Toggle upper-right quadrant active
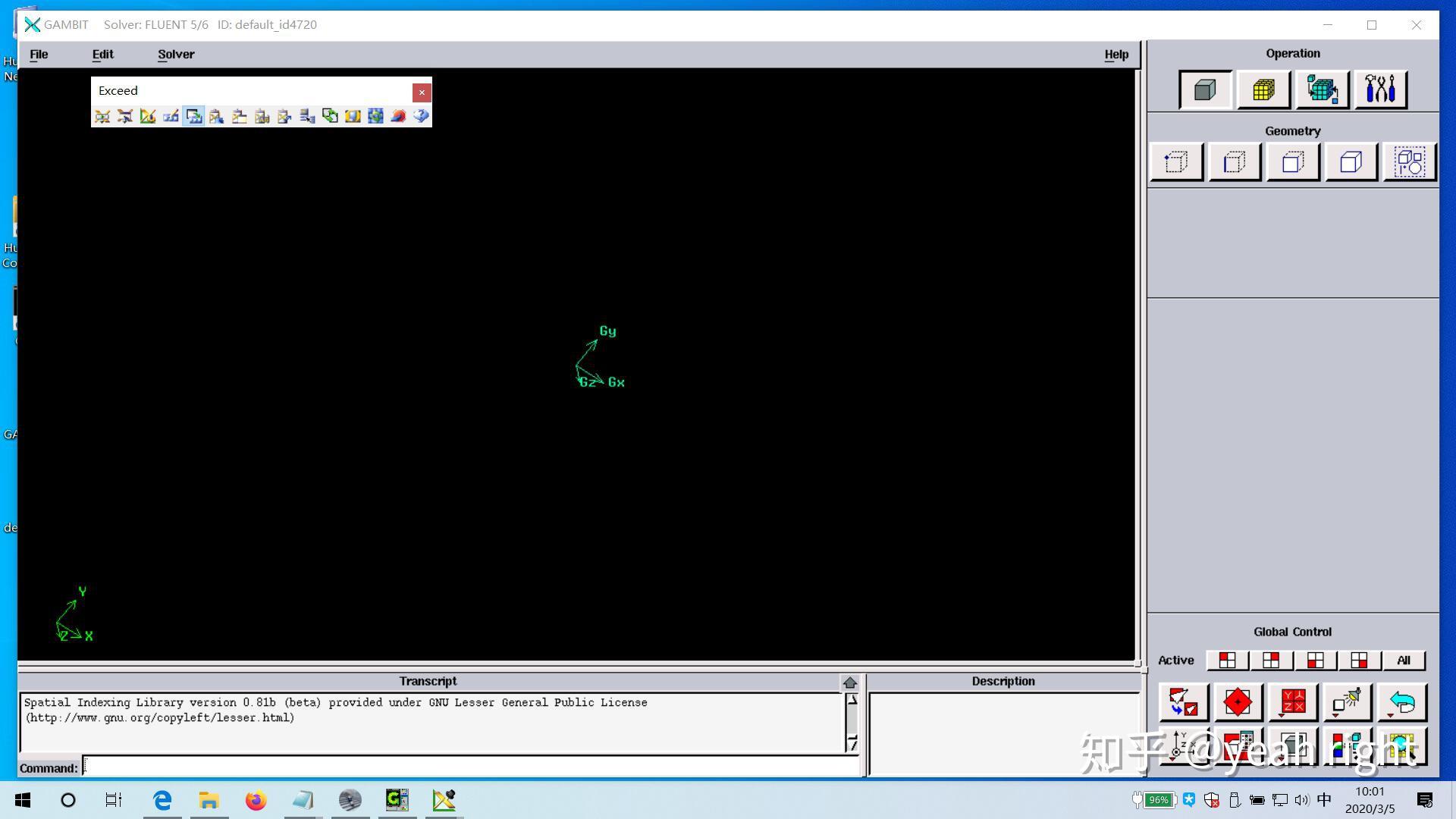The image size is (1456, 819). pyautogui.click(x=1271, y=661)
